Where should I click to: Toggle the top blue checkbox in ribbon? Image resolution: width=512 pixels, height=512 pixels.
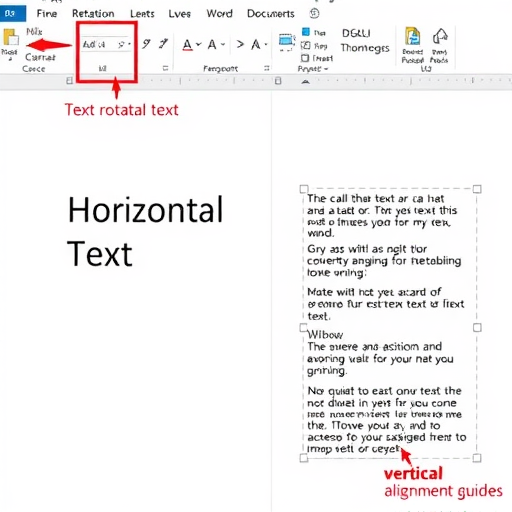point(306,32)
